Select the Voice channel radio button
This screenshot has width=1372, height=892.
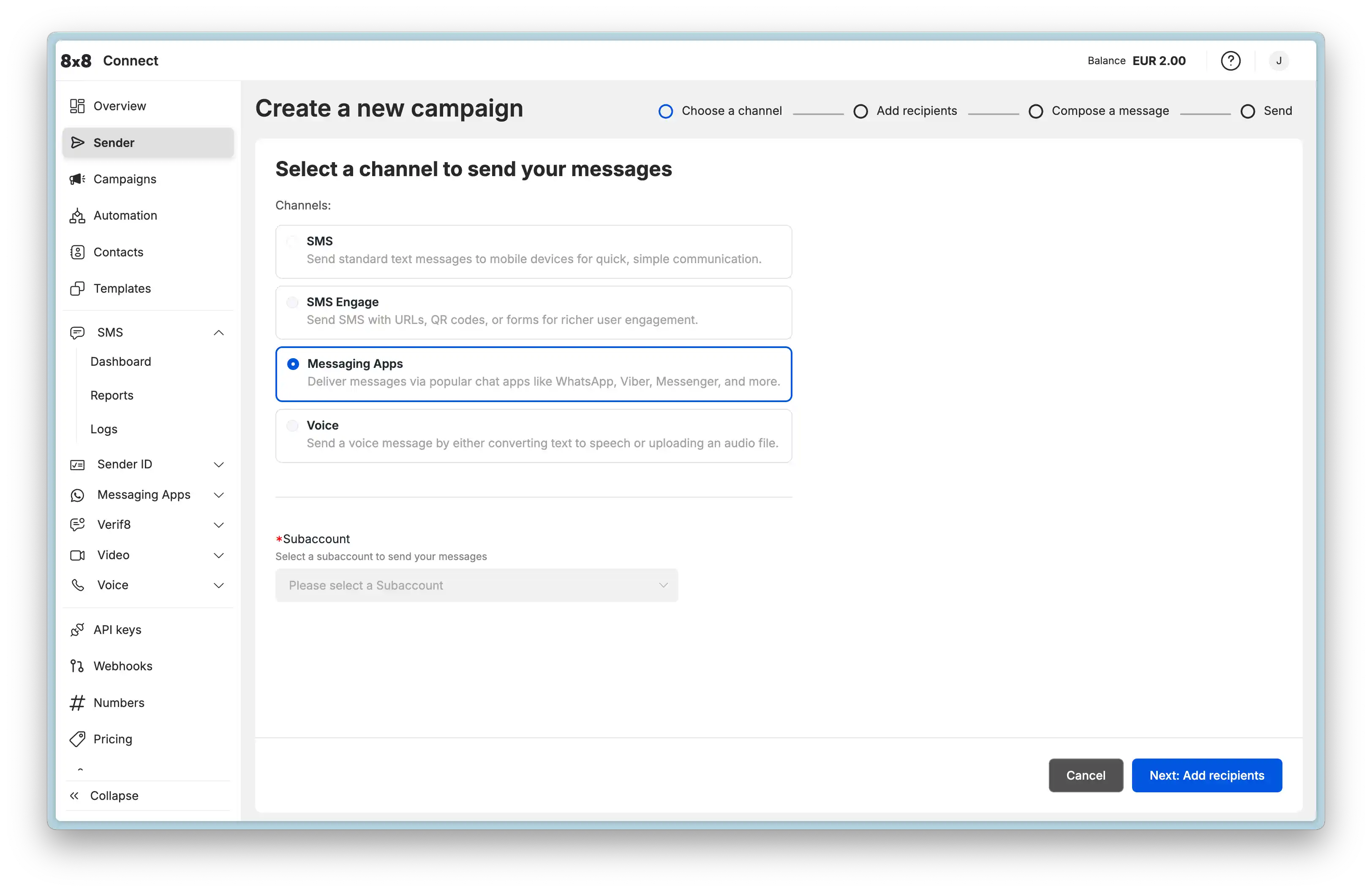click(293, 426)
